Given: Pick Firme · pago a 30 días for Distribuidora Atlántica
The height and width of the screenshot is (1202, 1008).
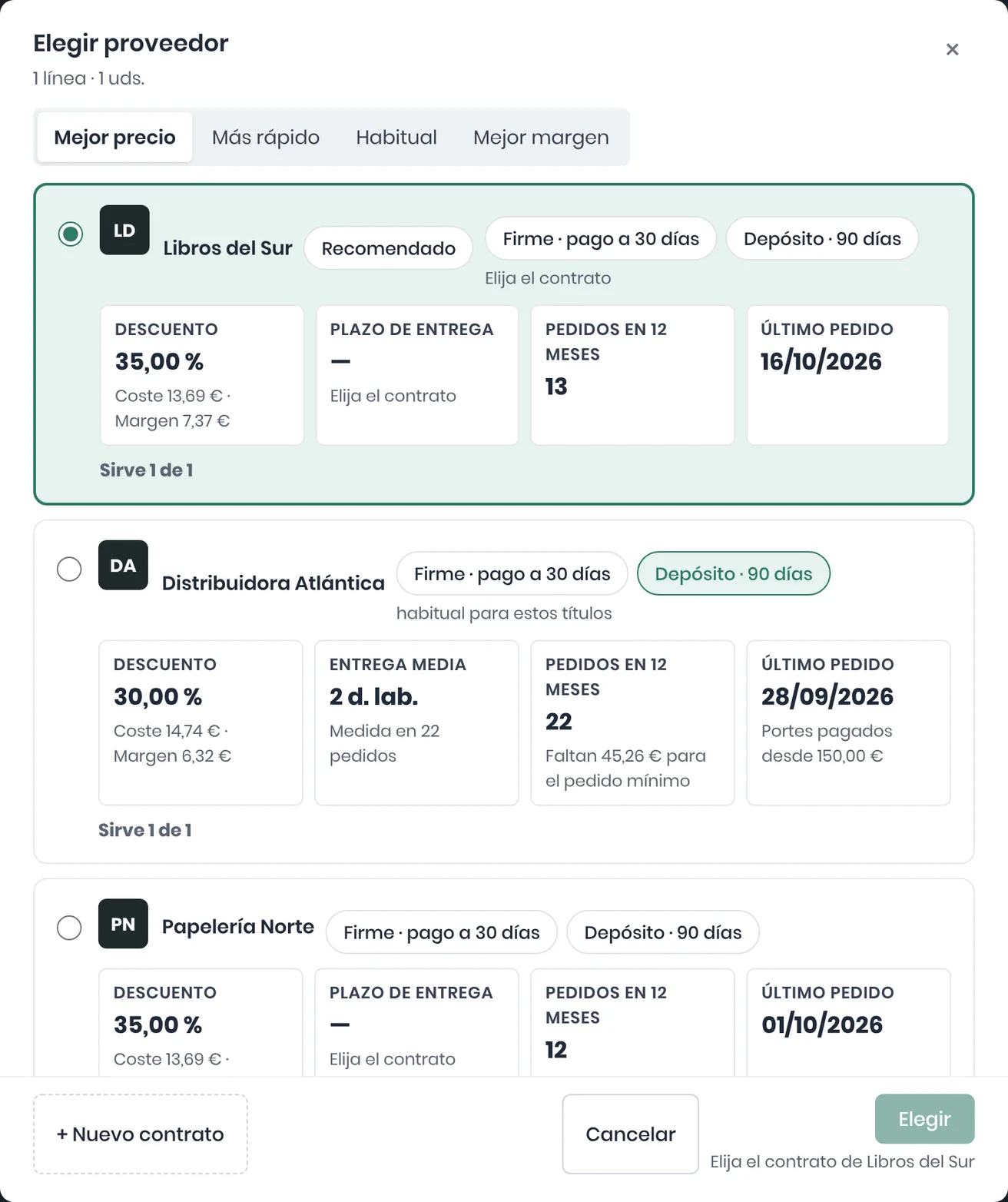Looking at the screenshot, I should 512,574.
